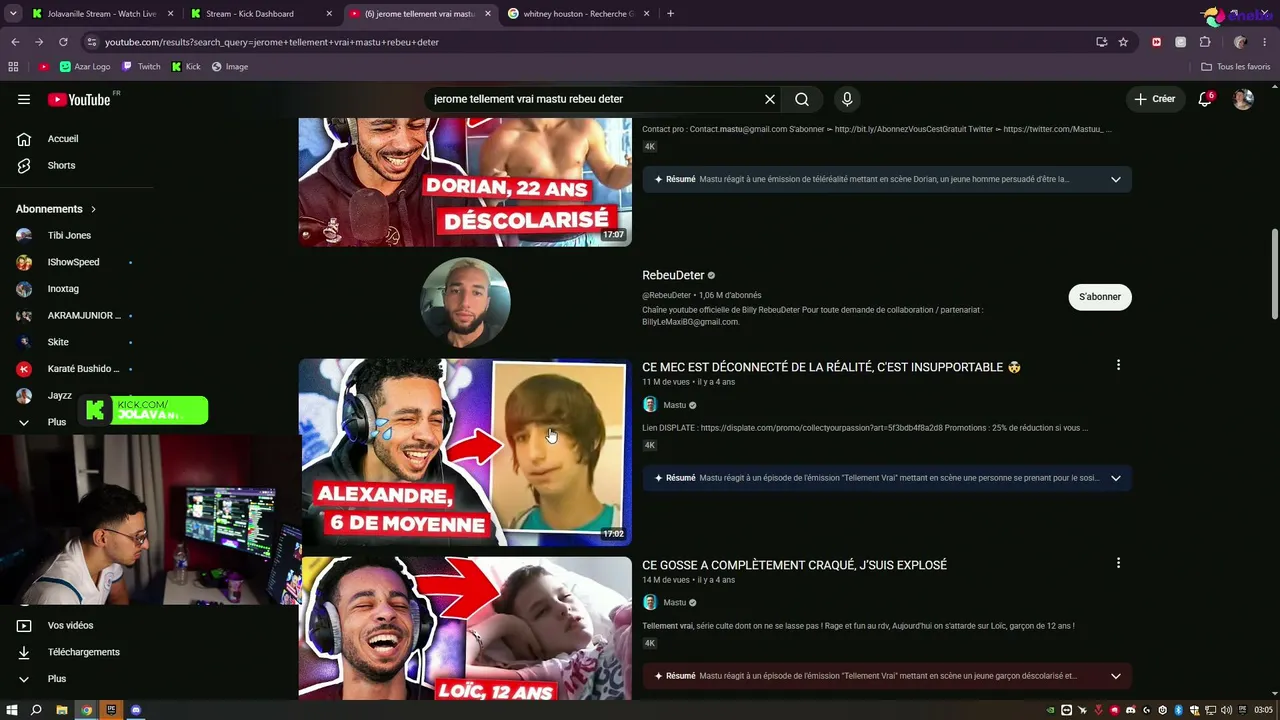The height and width of the screenshot is (720, 1280).
Task: Play the Dorian, 22 ans video thumbnail
Action: [465, 182]
